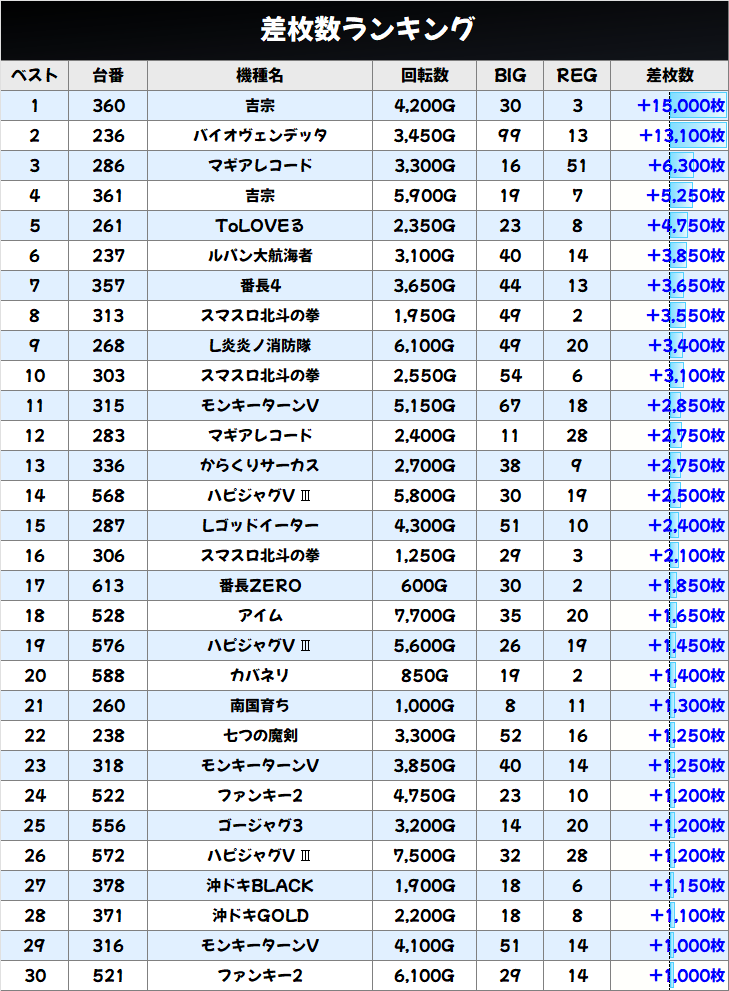Screen dimensions: 729x991
Task: Click machine number 568 cell
Action: [108, 496]
